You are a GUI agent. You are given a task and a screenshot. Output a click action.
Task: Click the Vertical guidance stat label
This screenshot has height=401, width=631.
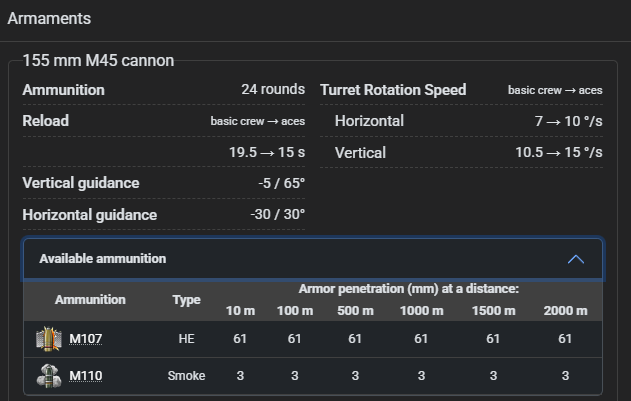tap(81, 183)
